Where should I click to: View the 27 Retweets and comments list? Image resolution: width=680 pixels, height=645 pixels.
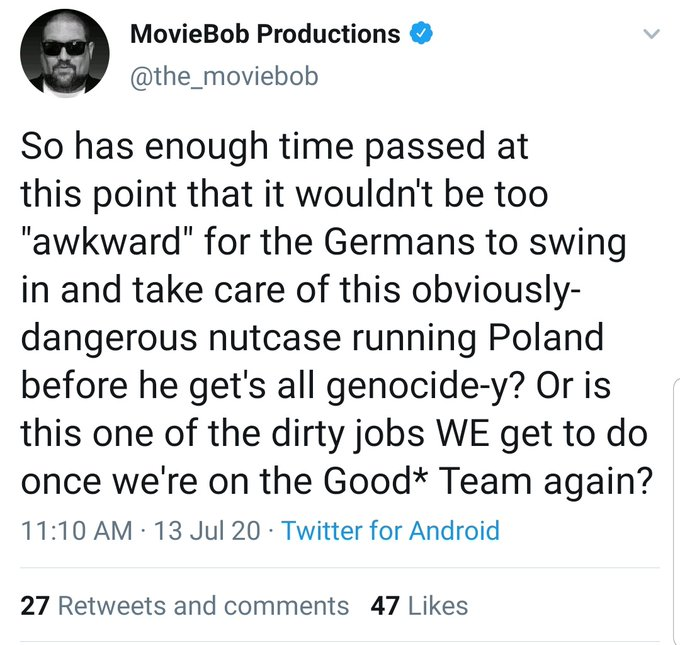[184, 605]
